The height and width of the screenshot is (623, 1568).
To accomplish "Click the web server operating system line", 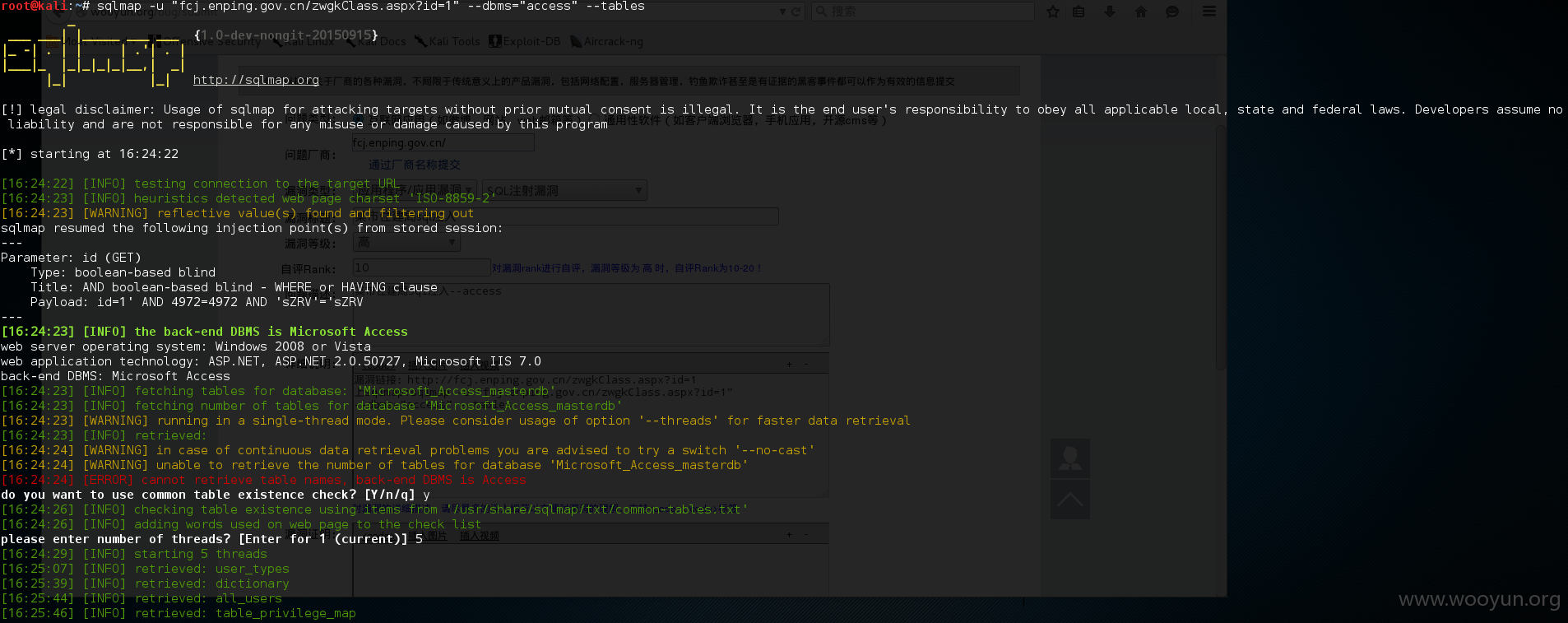I will point(186,346).
